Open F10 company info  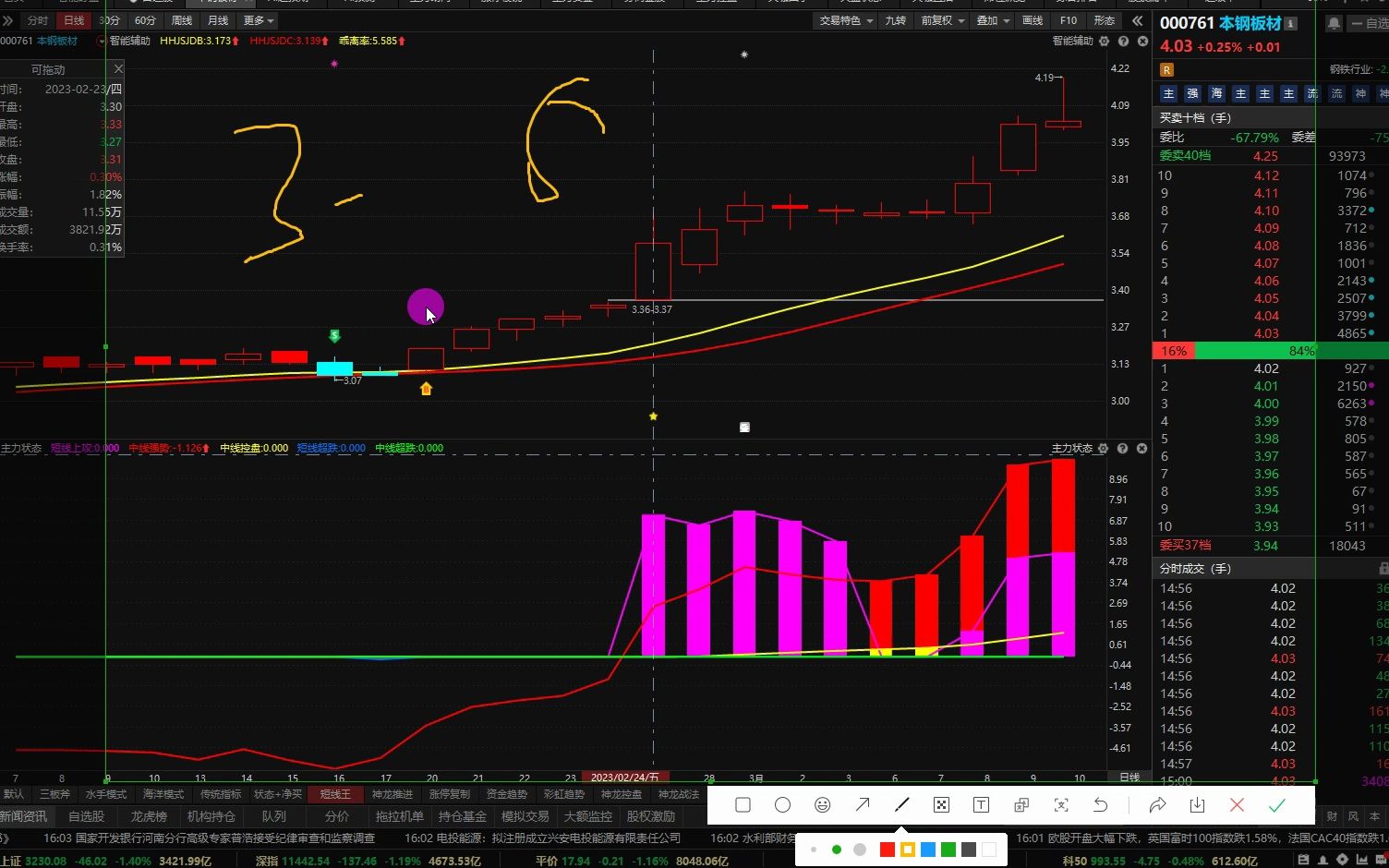pyautogui.click(x=1069, y=20)
